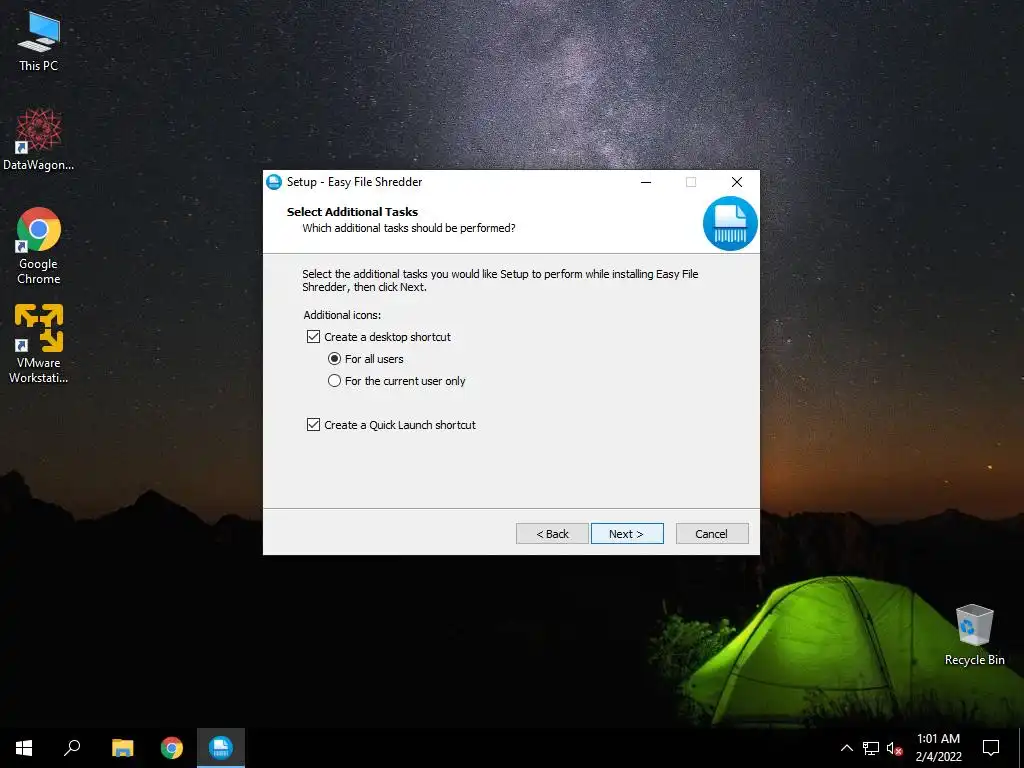The image size is (1024, 768).
Task: Go back with the Back button
Action: [x=552, y=534]
